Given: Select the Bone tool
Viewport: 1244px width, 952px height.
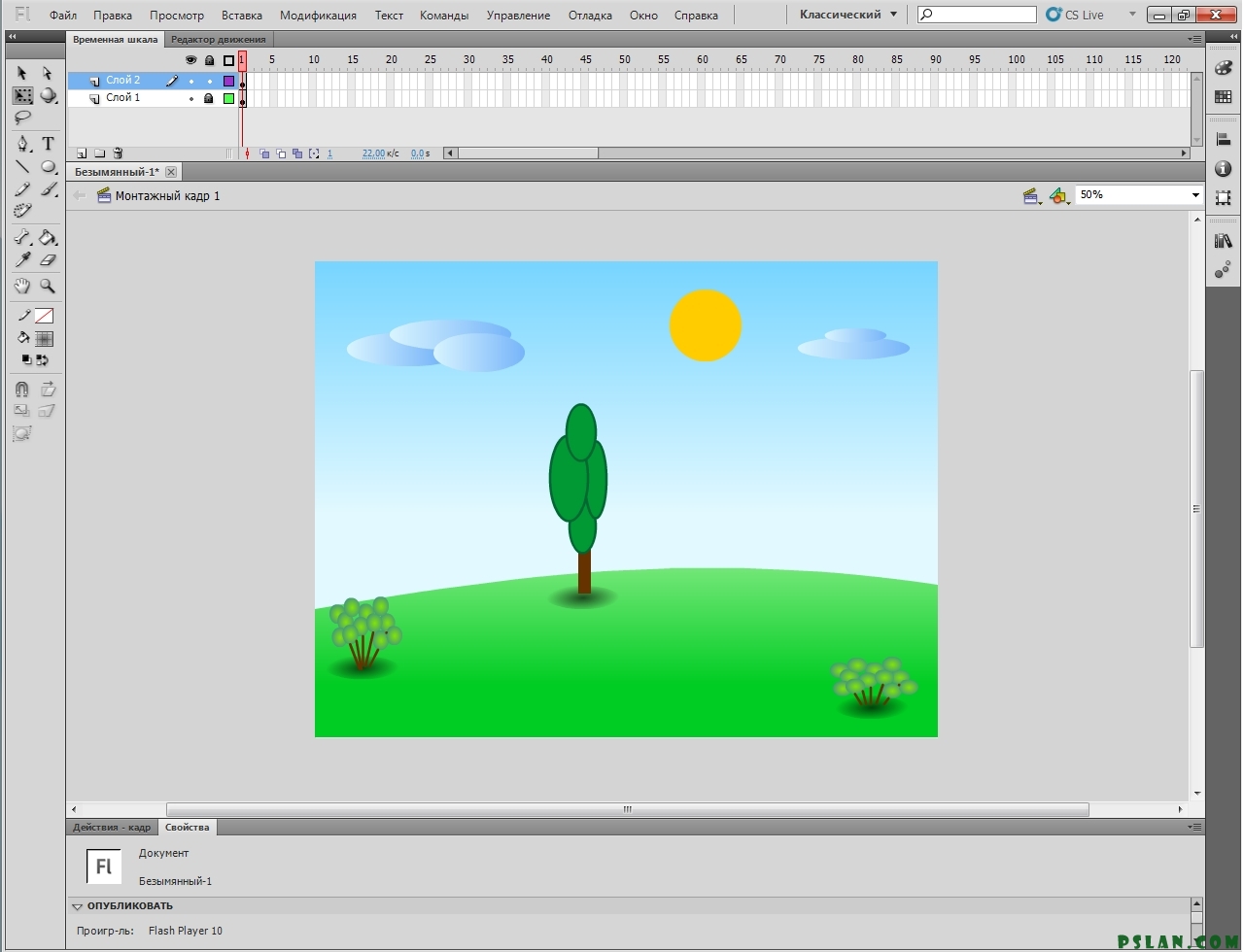Looking at the screenshot, I should (22, 237).
